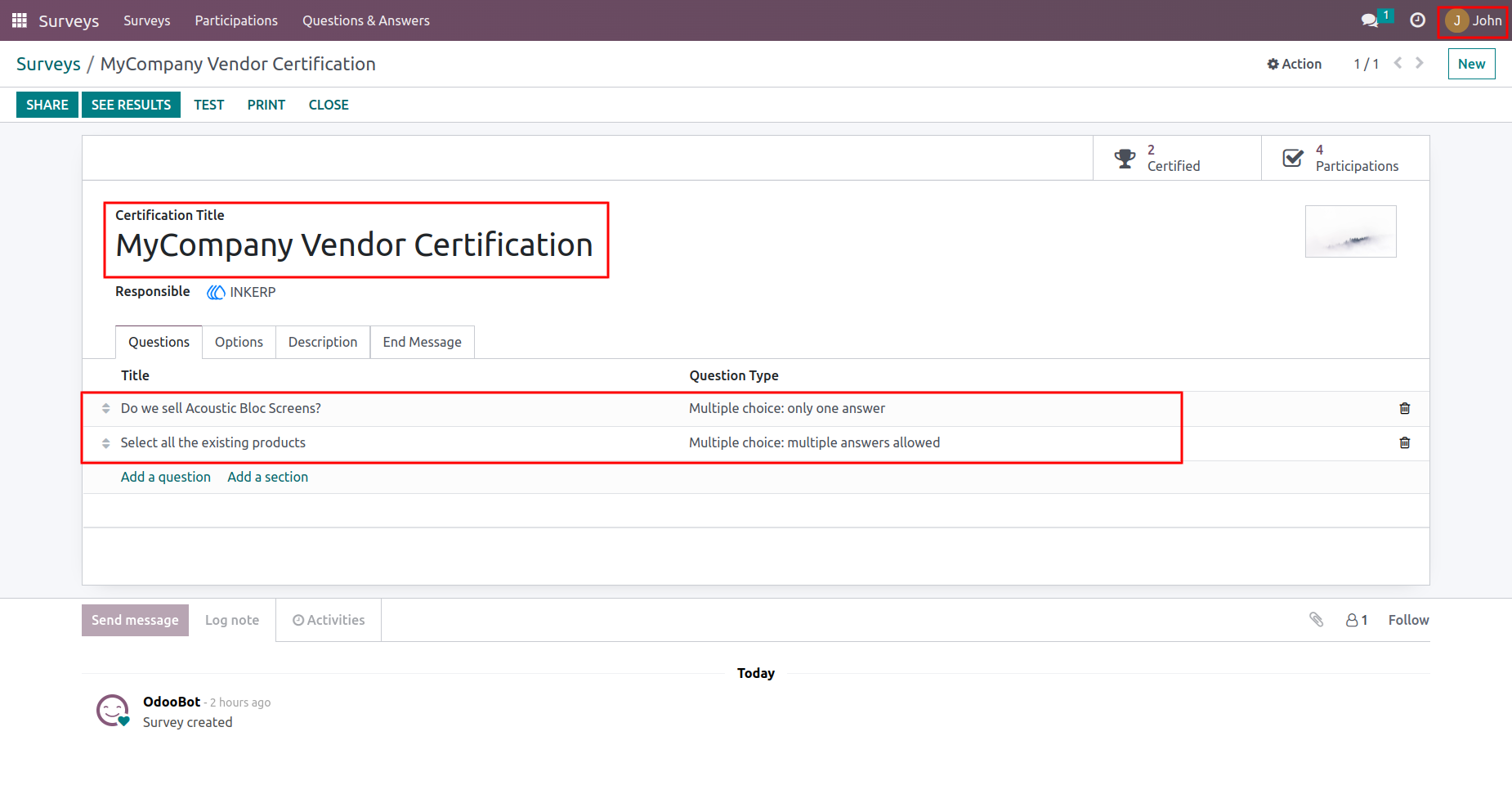Switch to the Description tab
The height and width of the screenshot is (790, 1512).
(323, 342)
